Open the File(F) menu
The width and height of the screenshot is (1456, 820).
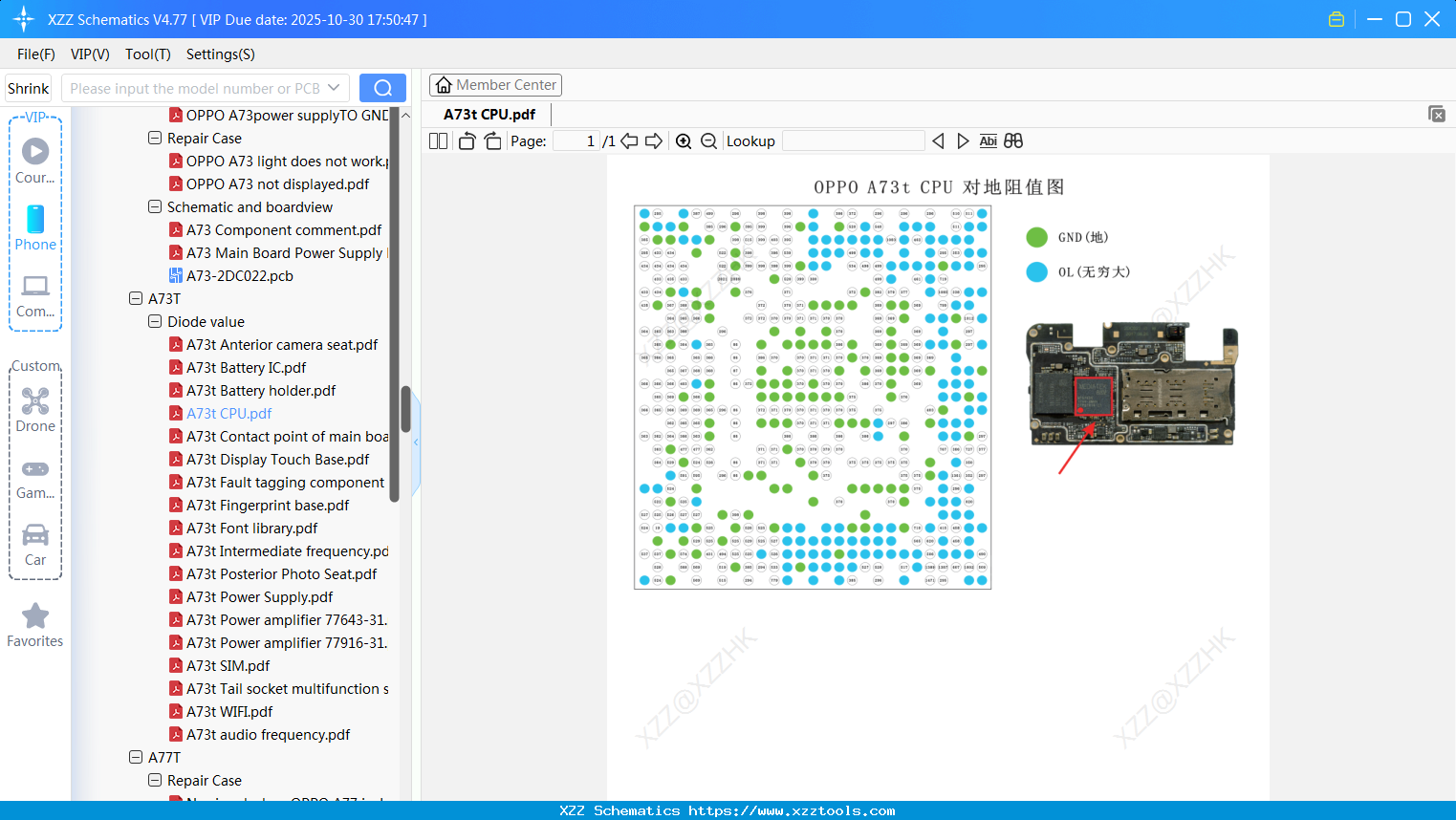point(36,54)
